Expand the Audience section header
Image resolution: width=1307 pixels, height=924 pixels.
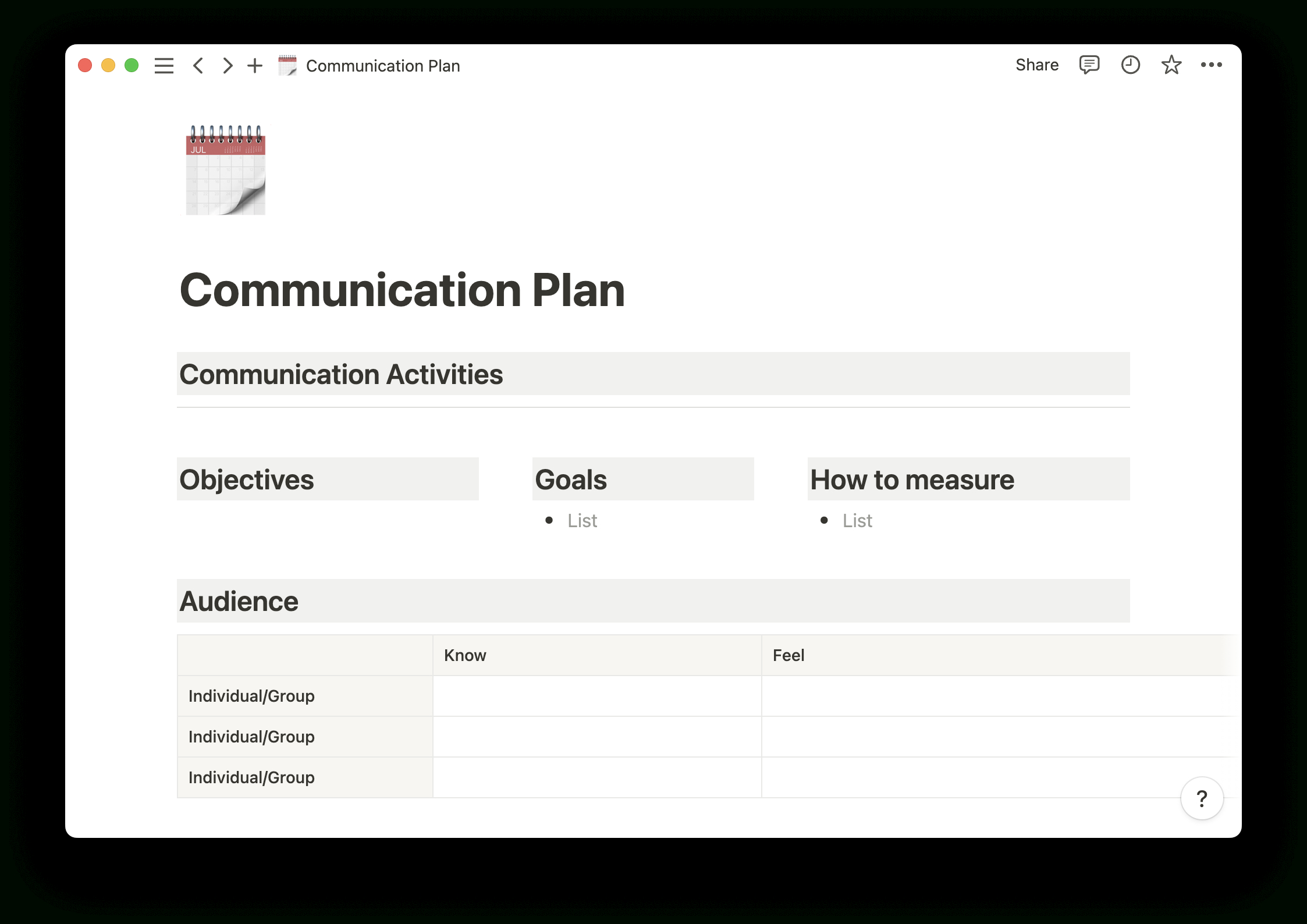tap(238, 600)
